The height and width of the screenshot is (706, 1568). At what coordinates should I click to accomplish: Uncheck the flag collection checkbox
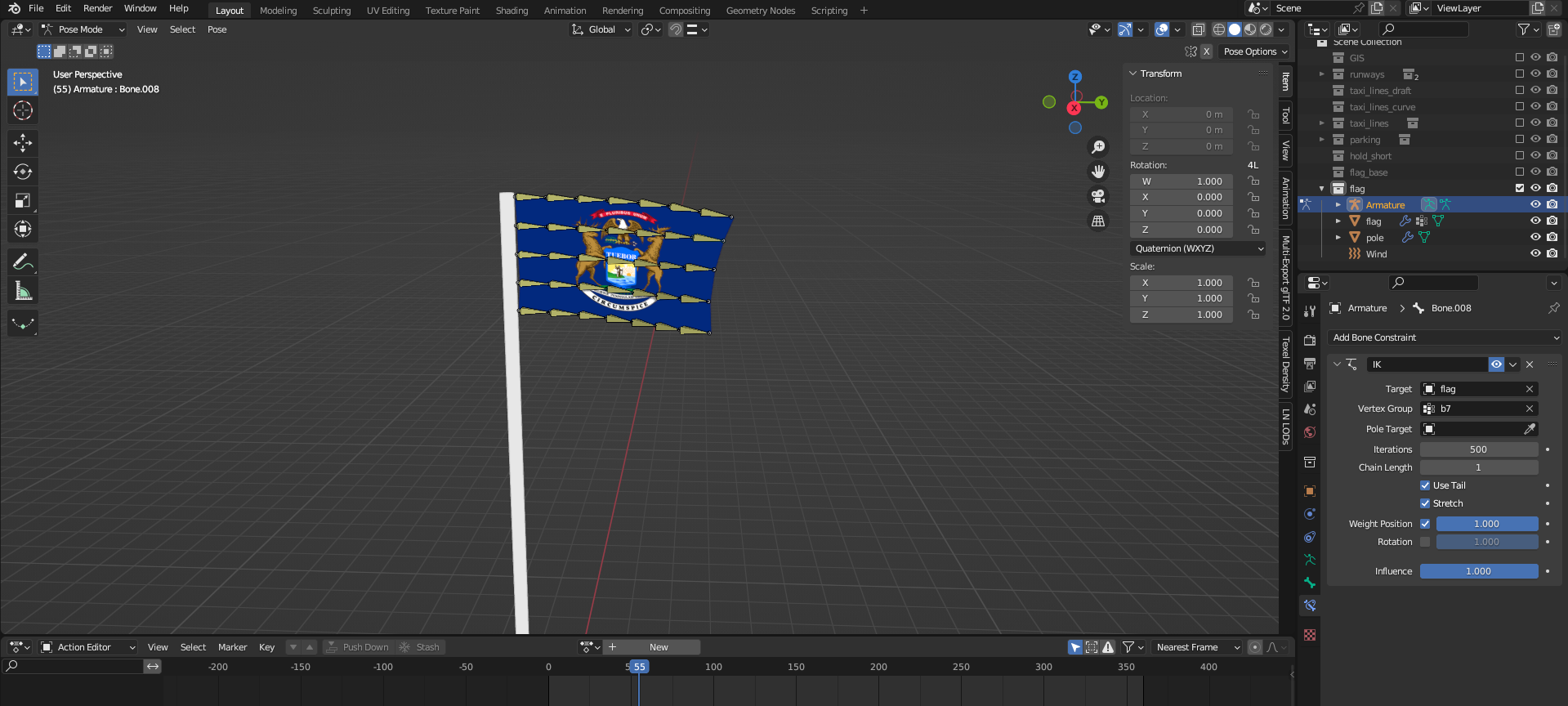click(x=1520, y=189)
